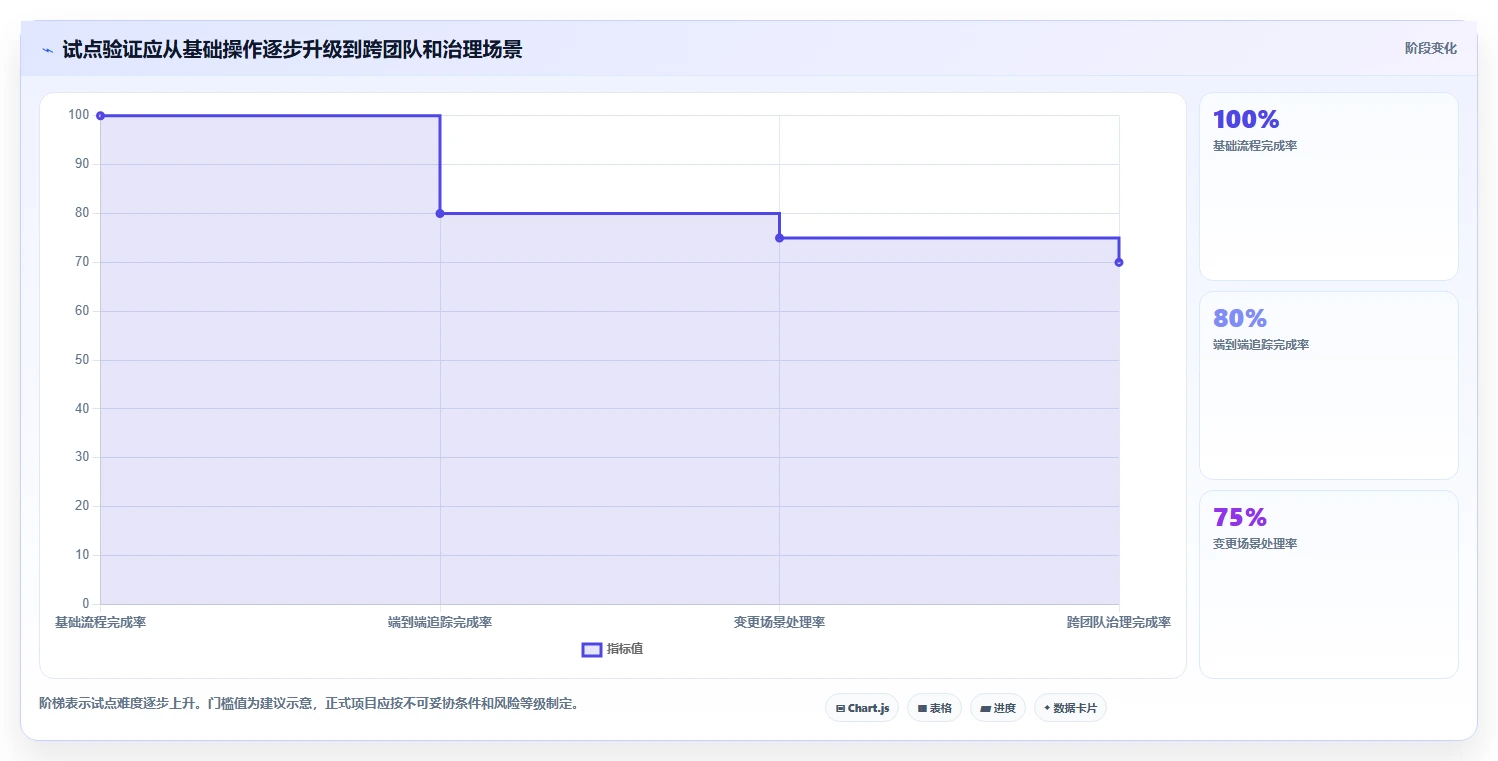Click the 进度 chip icon

(985, 708)
